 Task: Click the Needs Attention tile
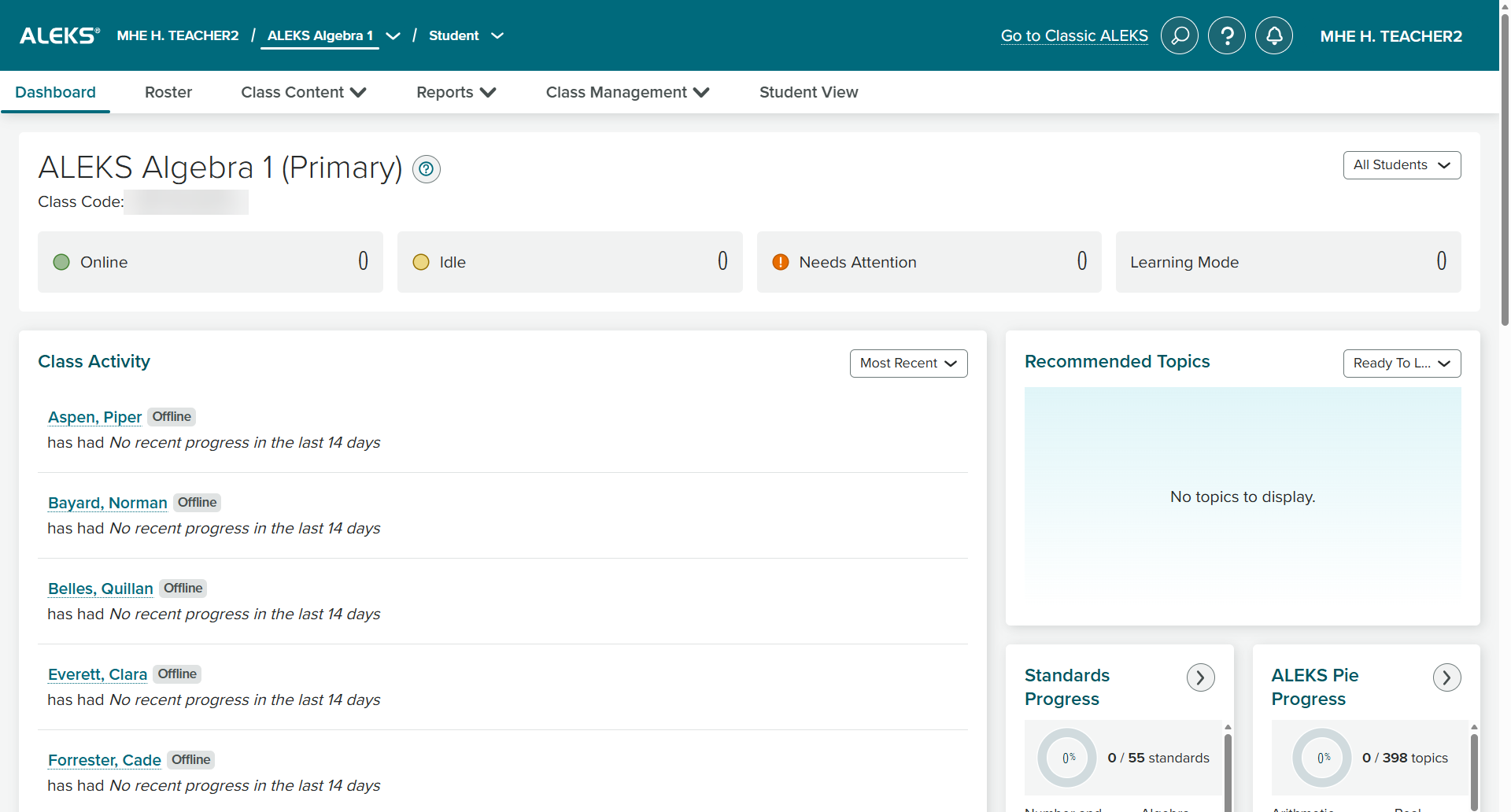pyautogui.click(x=929, y=262)
